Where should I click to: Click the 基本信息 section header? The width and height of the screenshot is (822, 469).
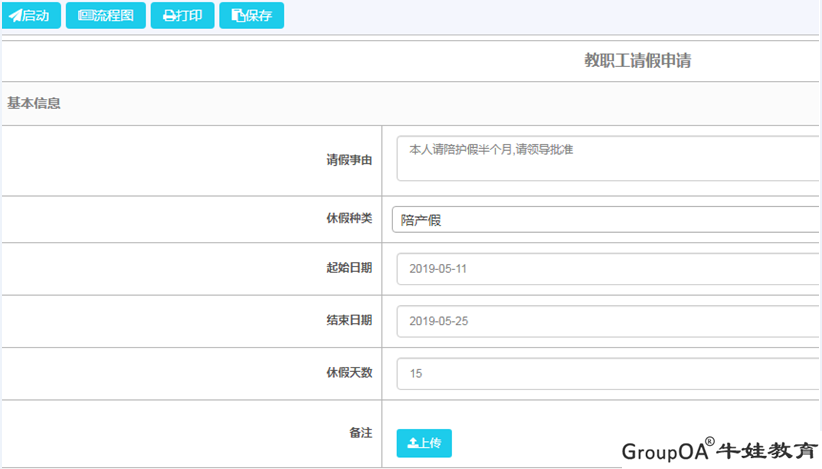[34, 103]
